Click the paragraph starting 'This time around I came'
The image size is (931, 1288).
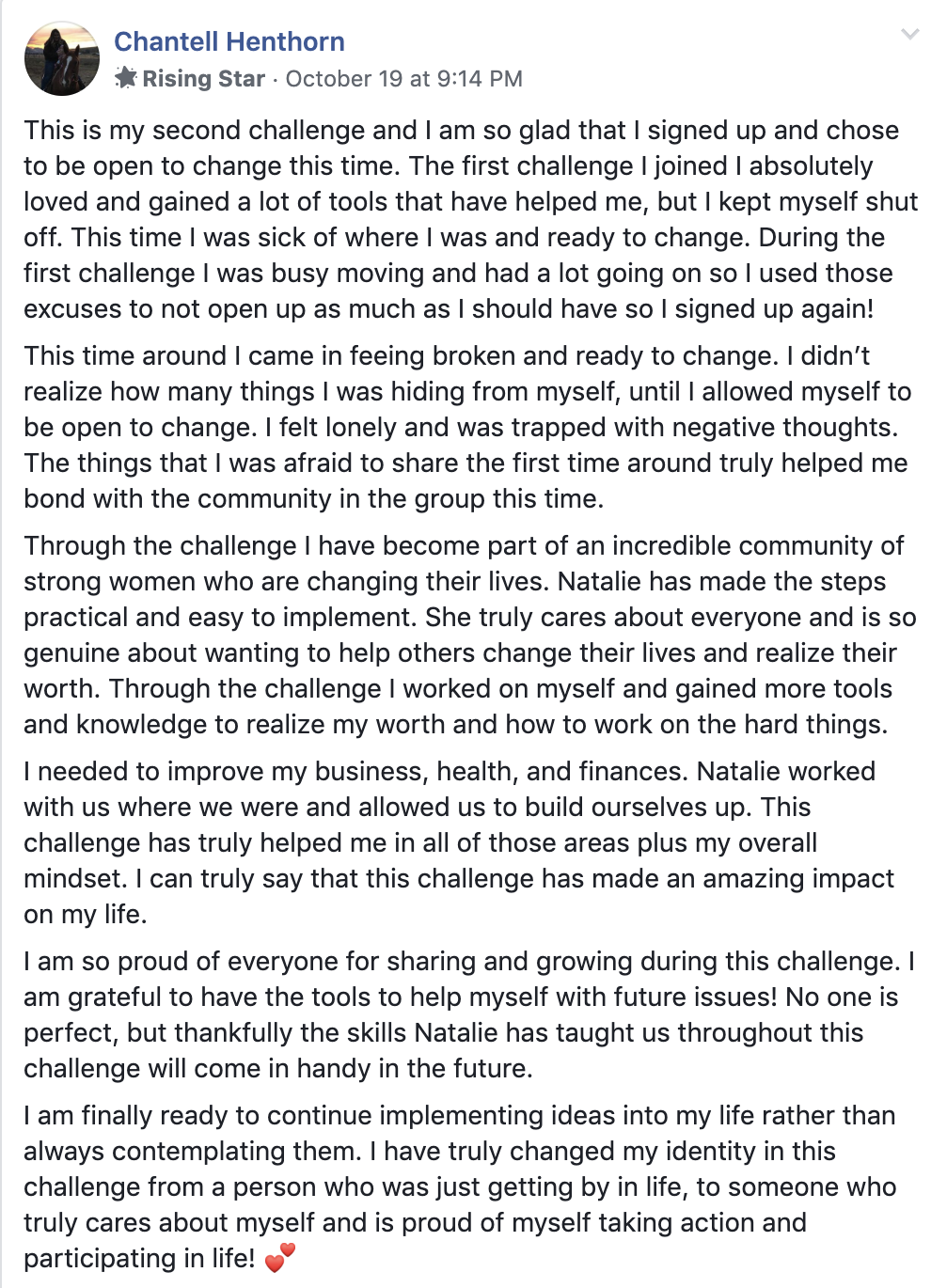click(467, 427)
